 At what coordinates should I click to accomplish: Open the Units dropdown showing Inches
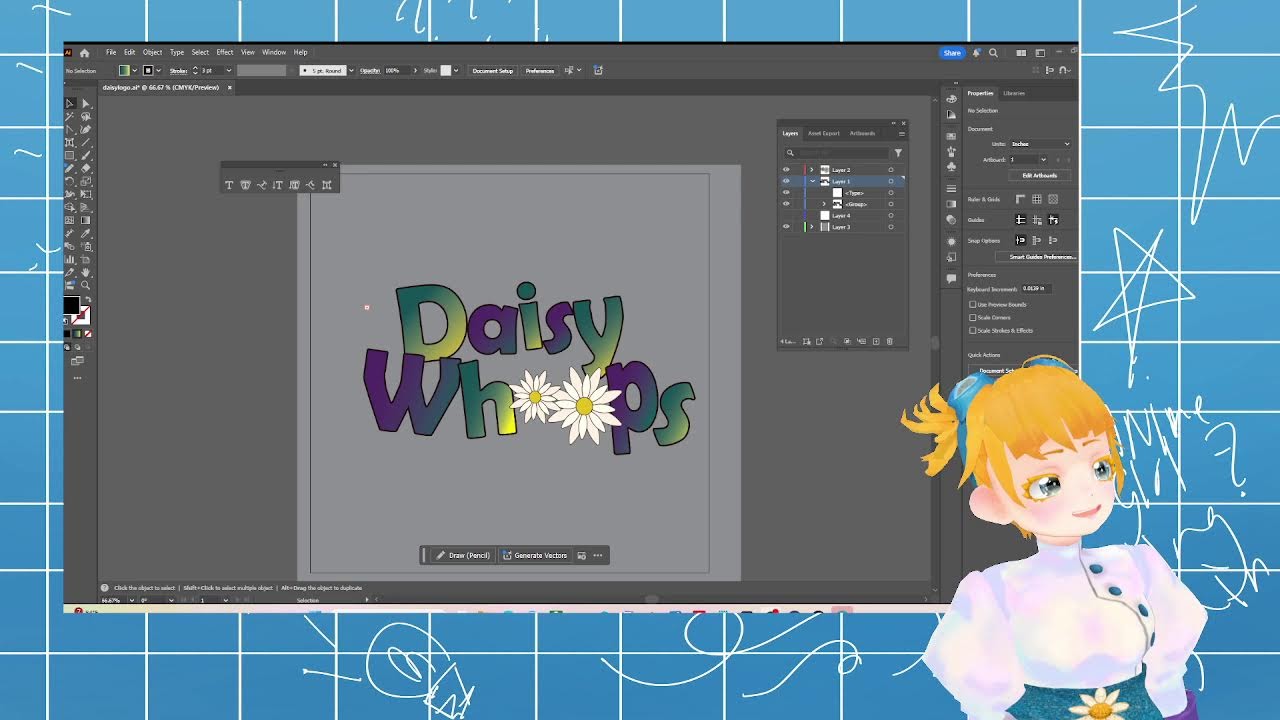coord(1042,143)
